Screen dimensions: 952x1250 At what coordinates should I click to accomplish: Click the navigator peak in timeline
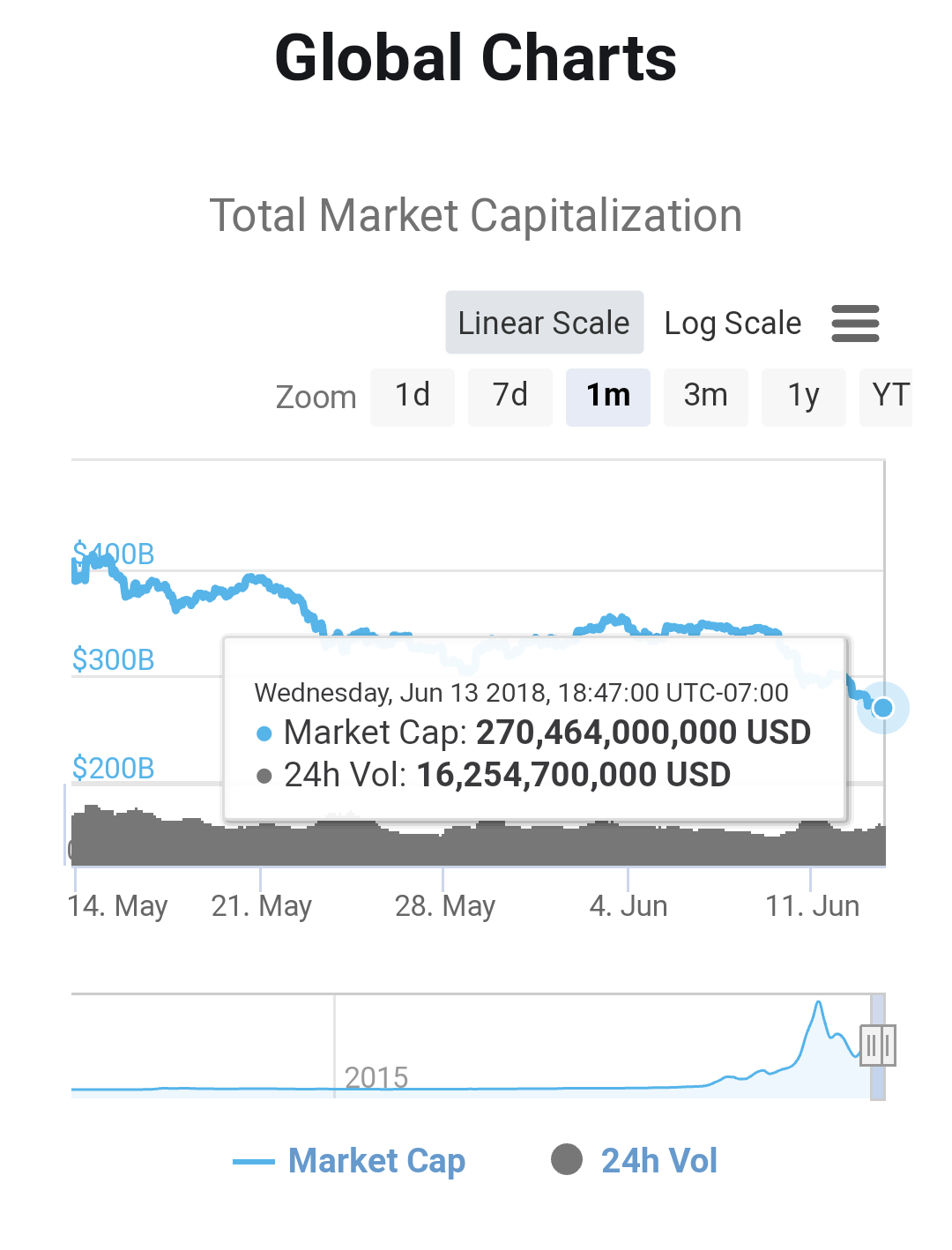819,1005
